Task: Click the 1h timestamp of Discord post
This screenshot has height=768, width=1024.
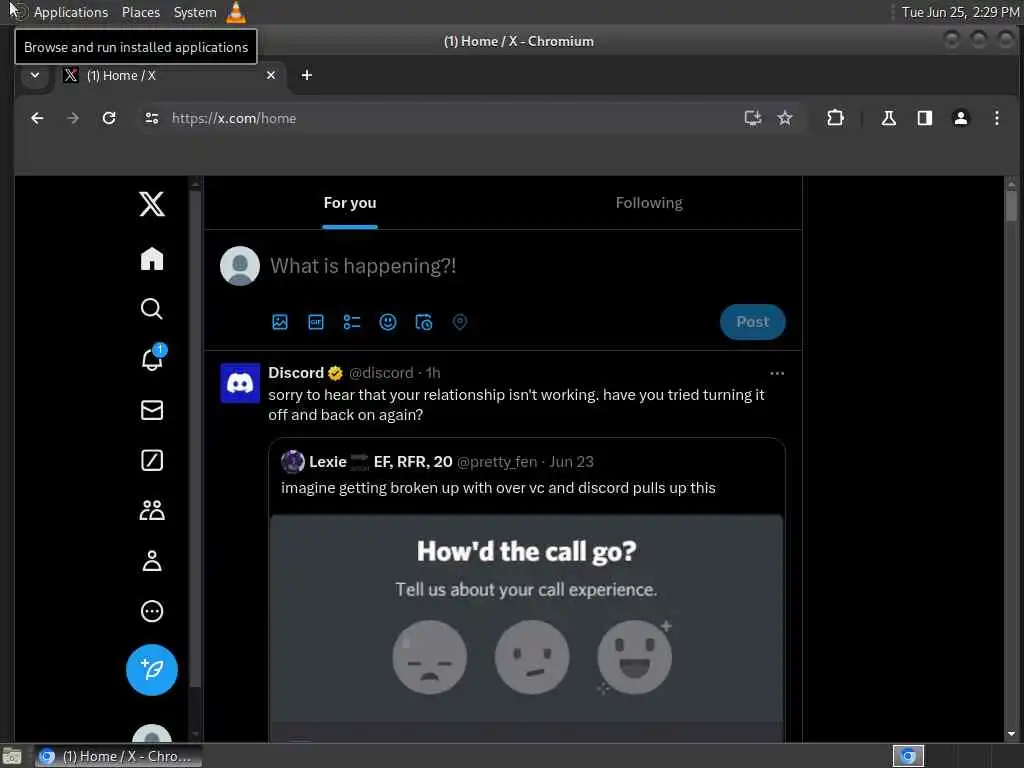Action: point(433,373)
